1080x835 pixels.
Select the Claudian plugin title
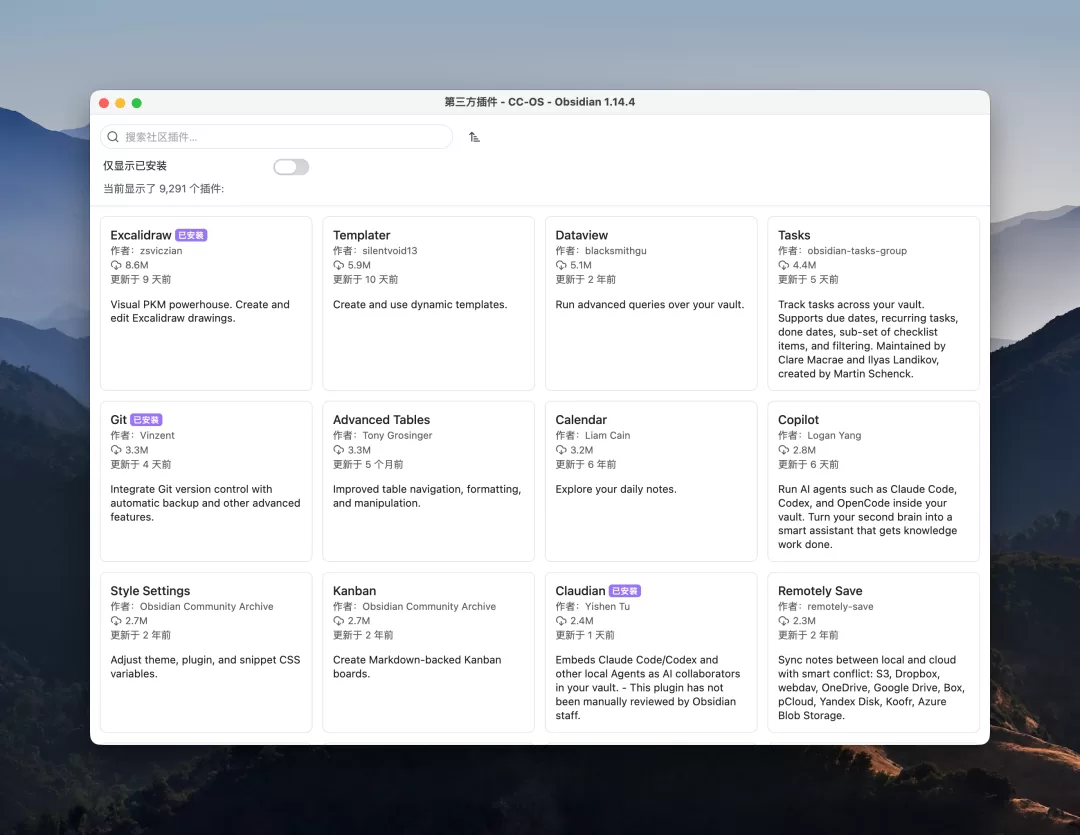pos(581,590)
